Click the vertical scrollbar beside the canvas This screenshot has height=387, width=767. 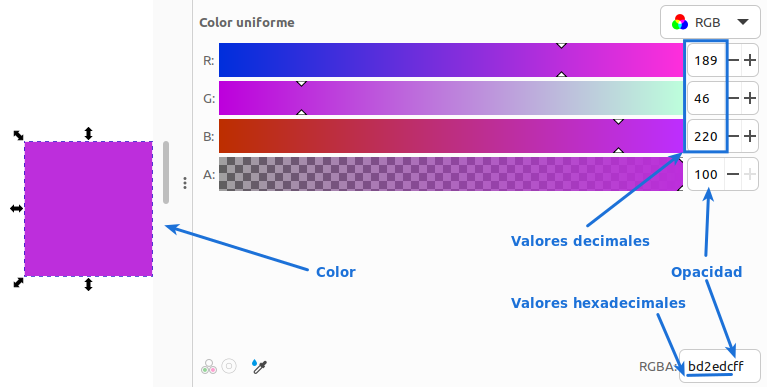166,172
